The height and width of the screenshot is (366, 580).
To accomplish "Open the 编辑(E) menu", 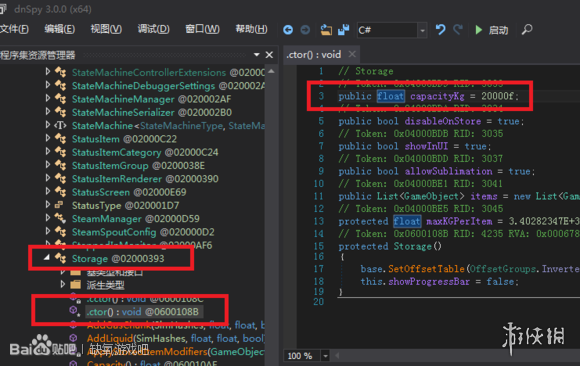I will [60, 29].
